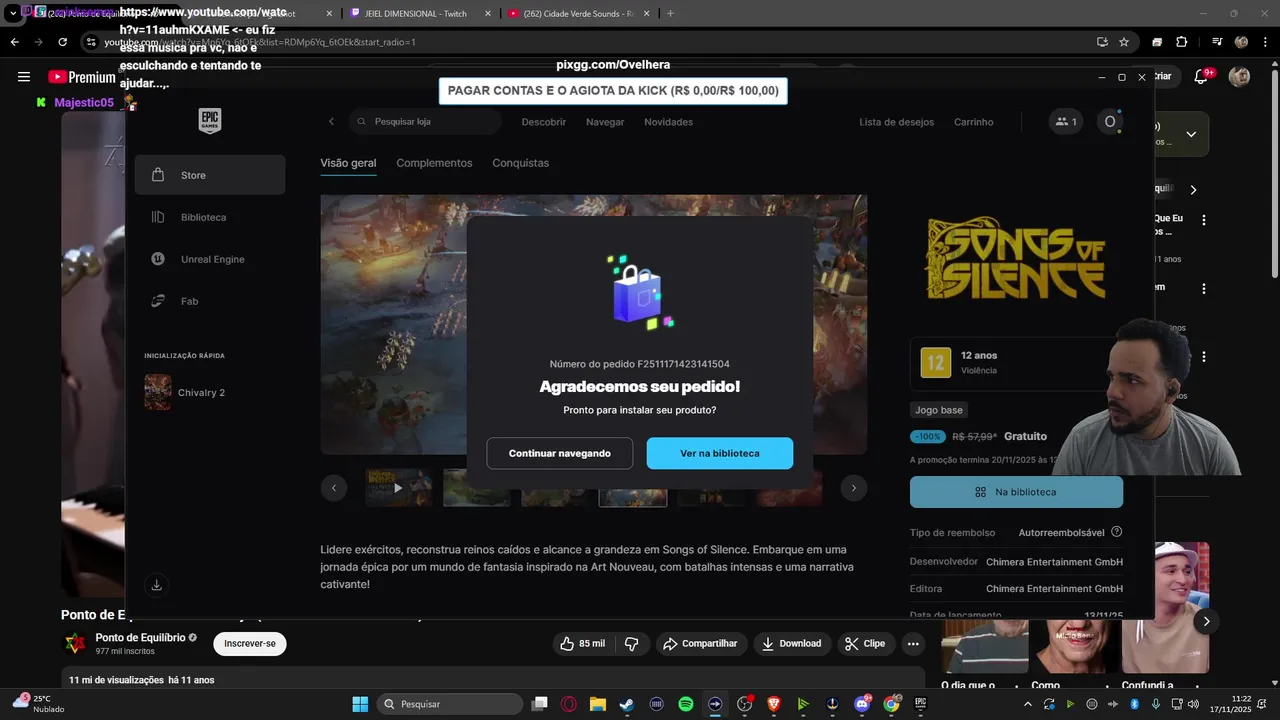1280x720 pixels.
Task: Open Spotify from the taskbar
Action: click(685, 704)
